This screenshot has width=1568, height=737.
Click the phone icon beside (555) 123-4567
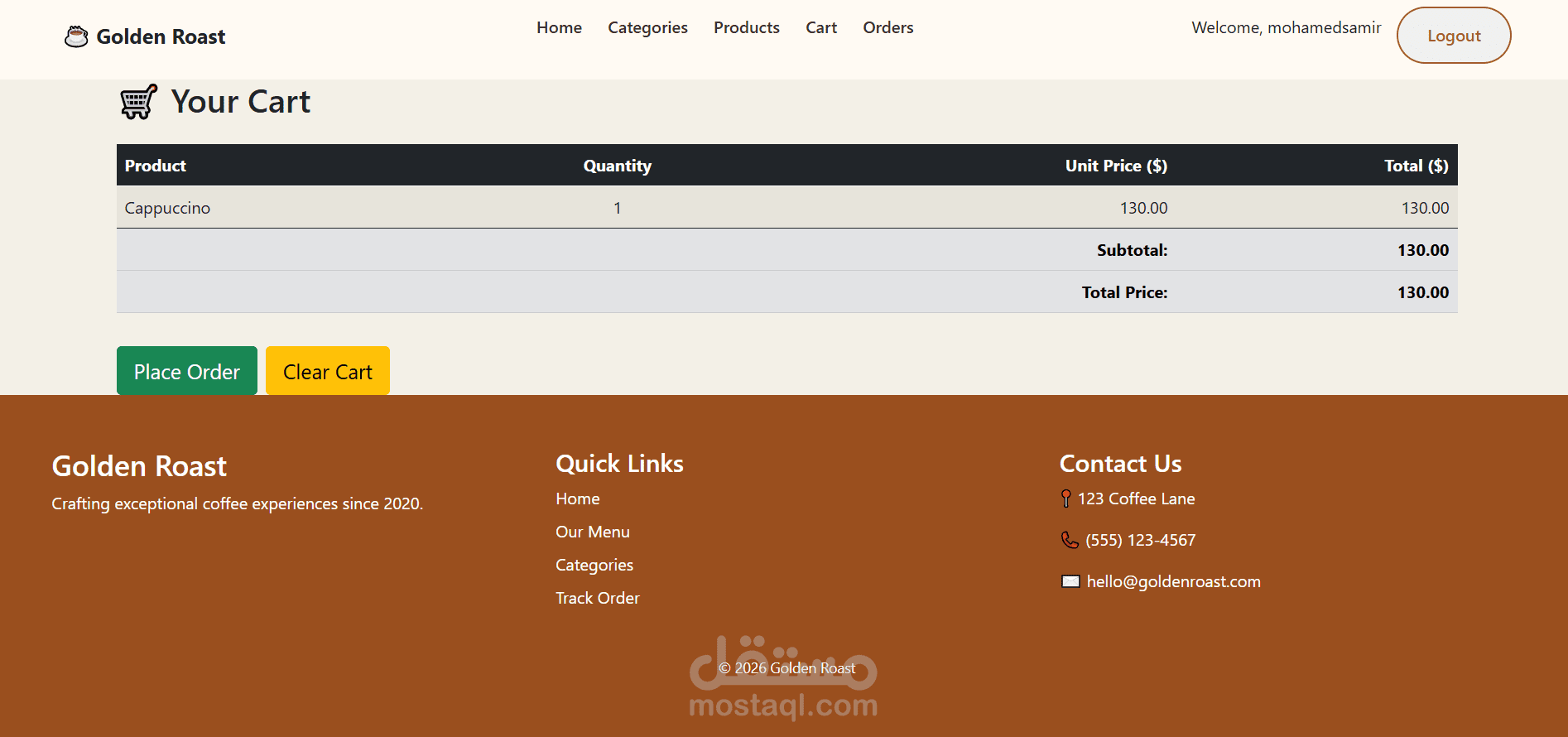[x=1070, y=540]
